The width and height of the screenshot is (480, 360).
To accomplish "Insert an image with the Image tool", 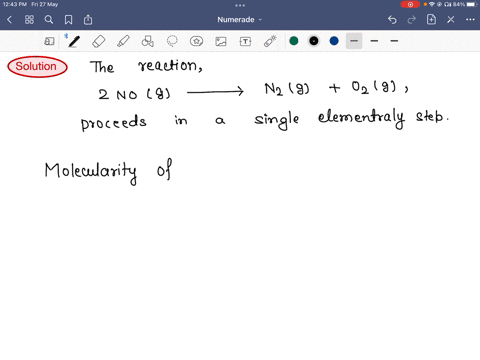I will point(221,41).
